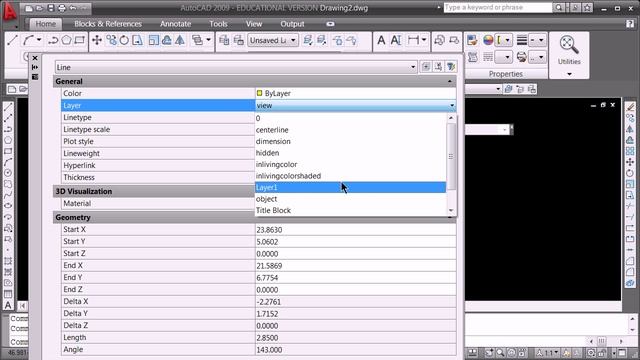Click the search magnifier button
Image resolution: width=640 pixels, height=360 pixels.
click(559, 7)
